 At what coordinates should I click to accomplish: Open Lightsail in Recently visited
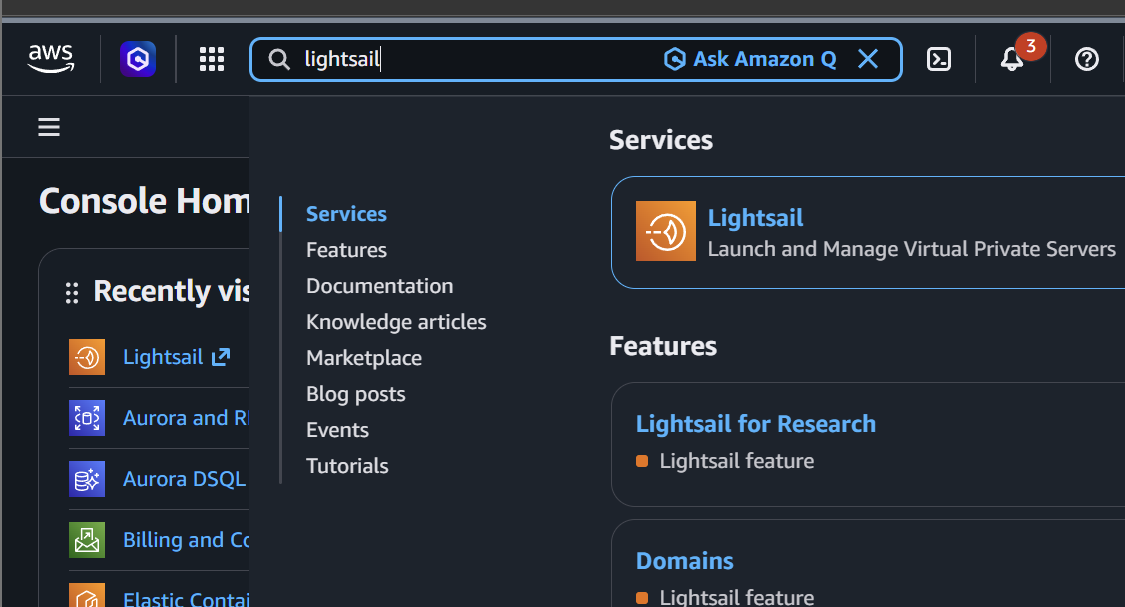163,357
